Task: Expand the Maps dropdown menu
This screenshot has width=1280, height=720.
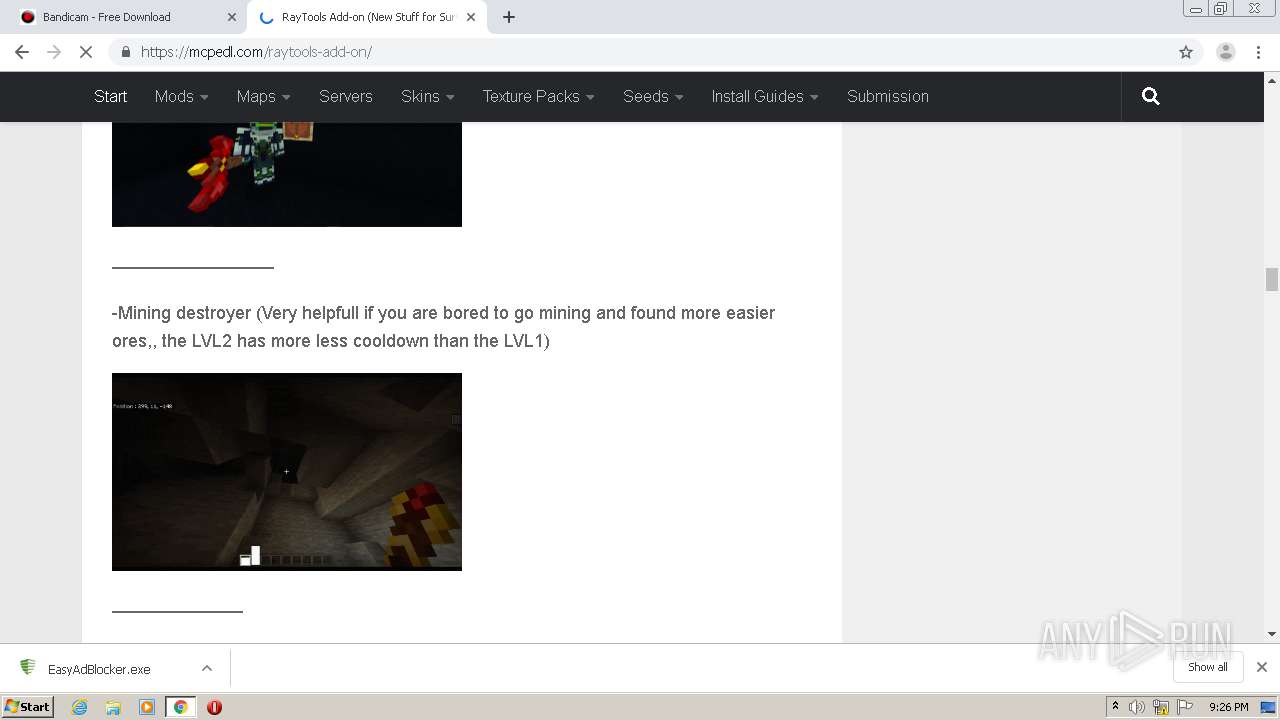Action: pyautogui.click(x=263, y=96)
